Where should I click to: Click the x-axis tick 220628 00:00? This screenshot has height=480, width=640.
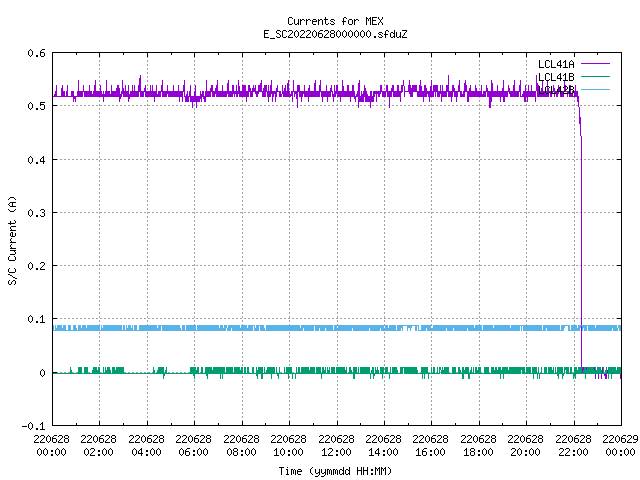pos(51,446)
